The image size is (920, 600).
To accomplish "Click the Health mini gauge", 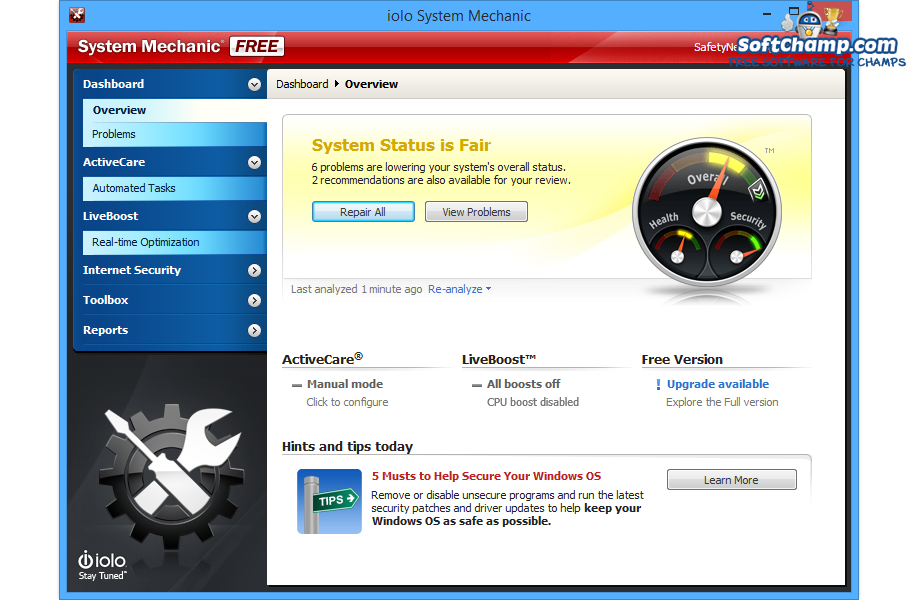I will 678,251.
